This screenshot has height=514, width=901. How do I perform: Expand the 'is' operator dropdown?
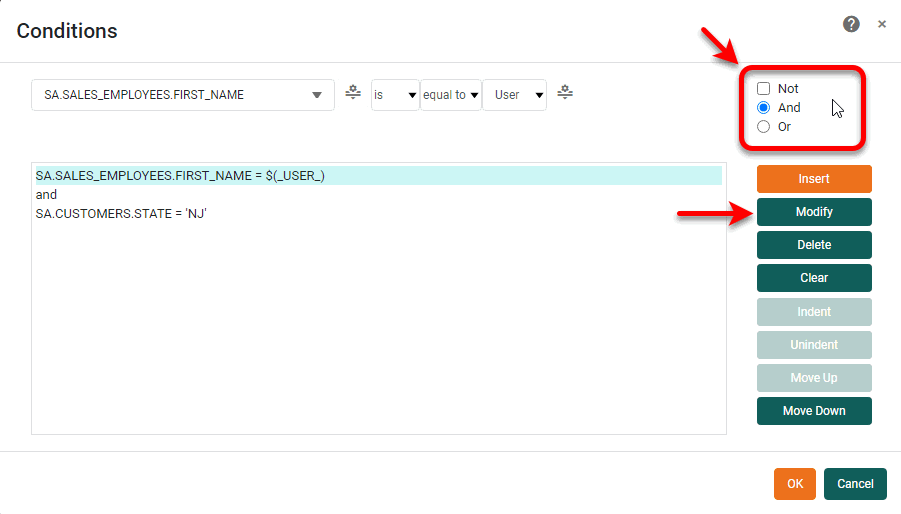tap(395, 95)
